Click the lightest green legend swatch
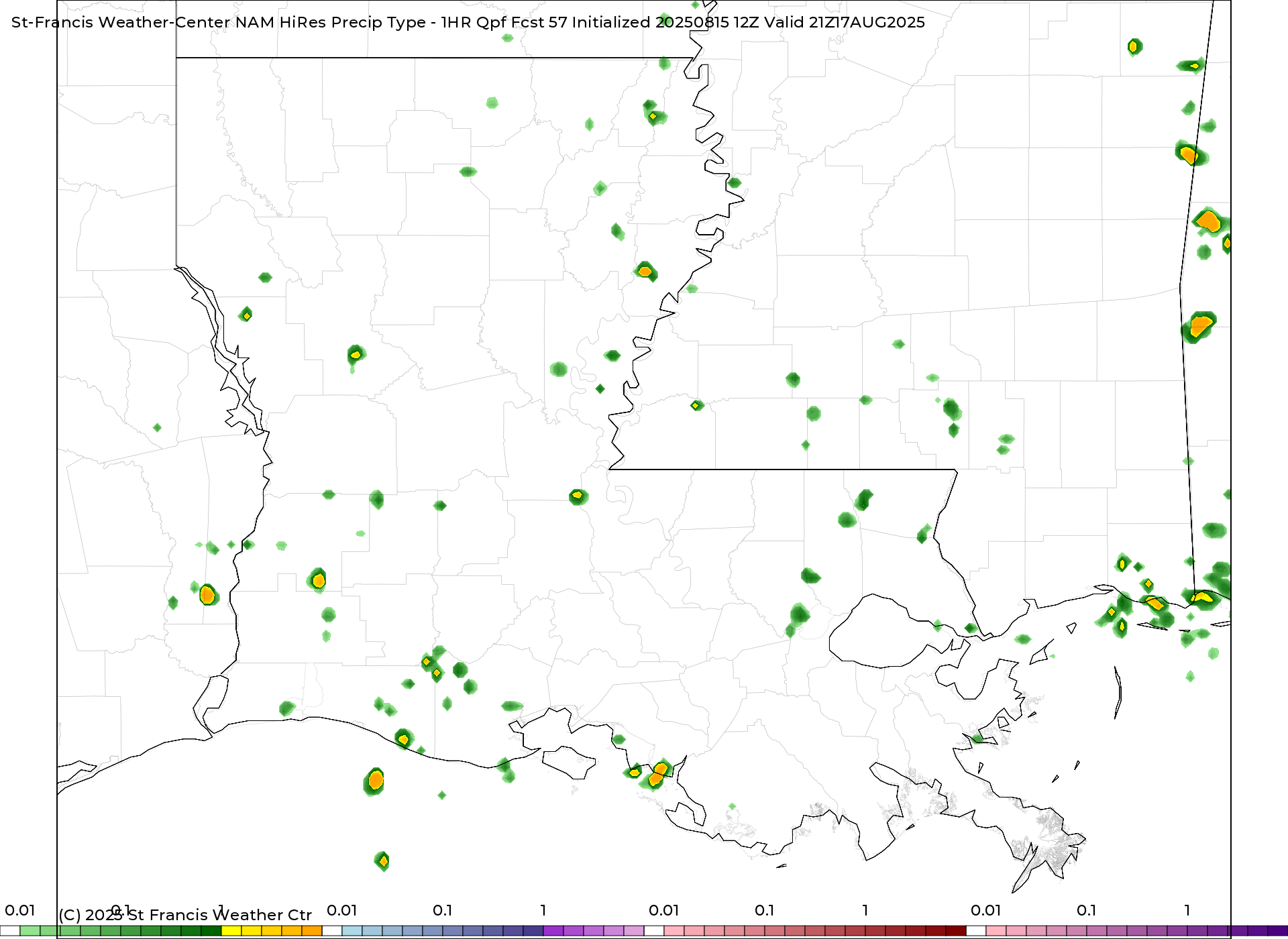The height and width of the screenshot is (939, 1288). click(30, 931)
